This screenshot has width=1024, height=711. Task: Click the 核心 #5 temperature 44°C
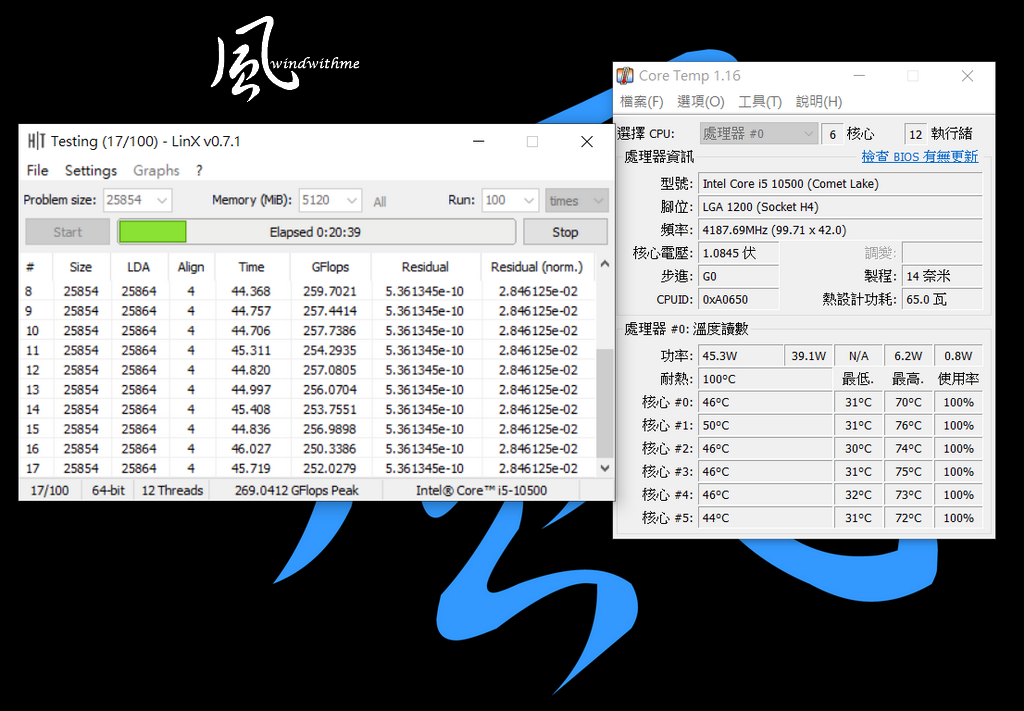(765, 518)
